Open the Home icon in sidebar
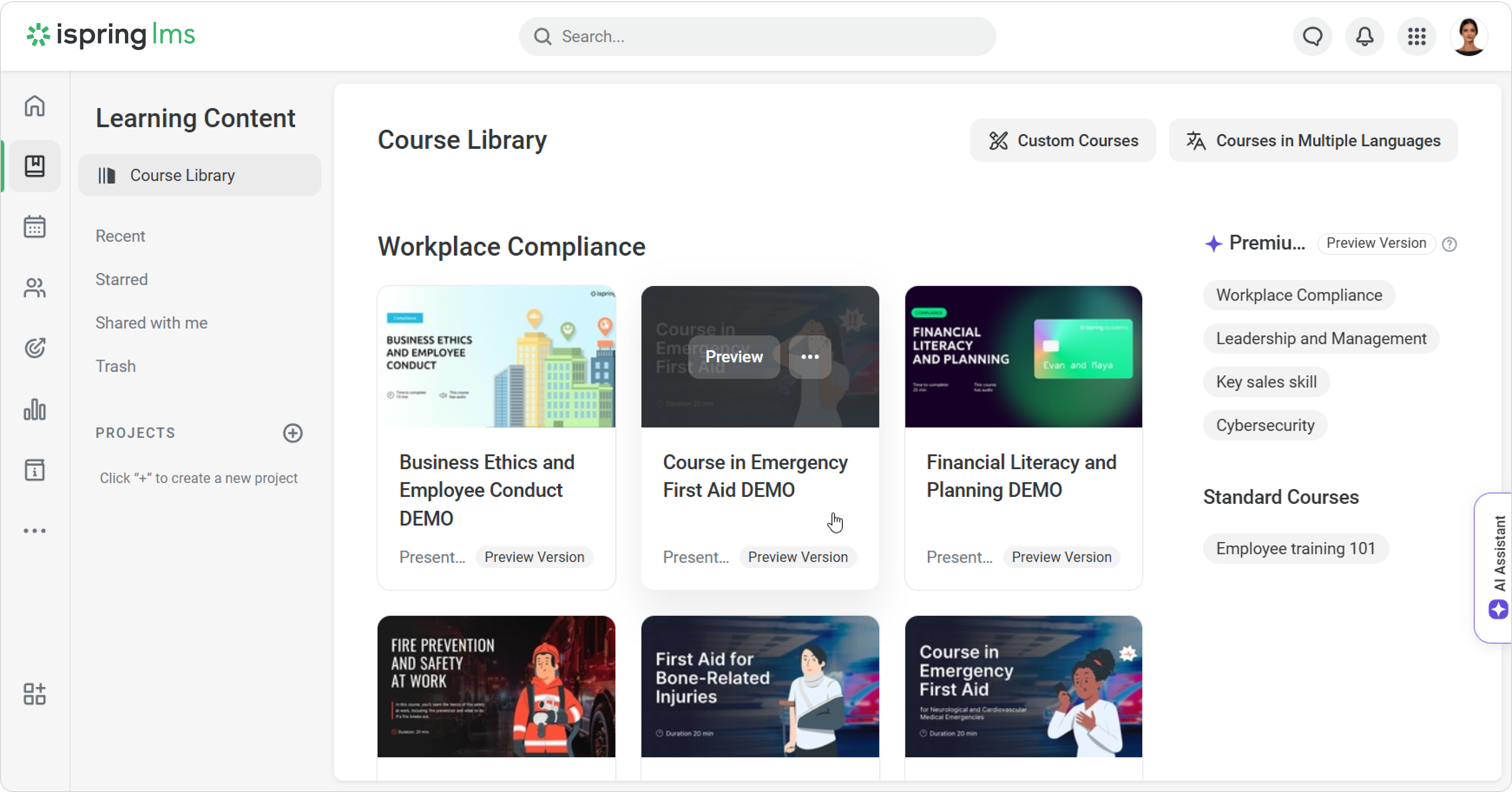 [x=35, y=106]
